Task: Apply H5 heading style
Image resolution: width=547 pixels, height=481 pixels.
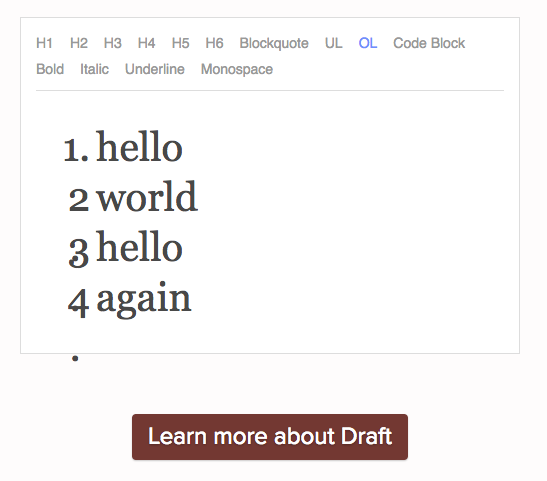Action: [x=180, y=43]
